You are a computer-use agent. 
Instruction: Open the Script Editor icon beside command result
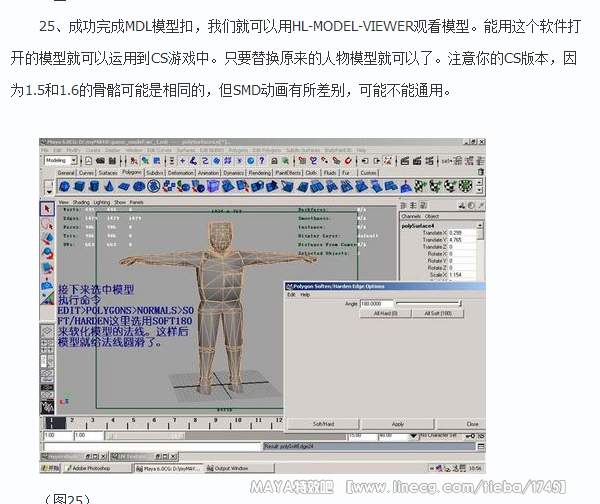click(x=481, y=447)
